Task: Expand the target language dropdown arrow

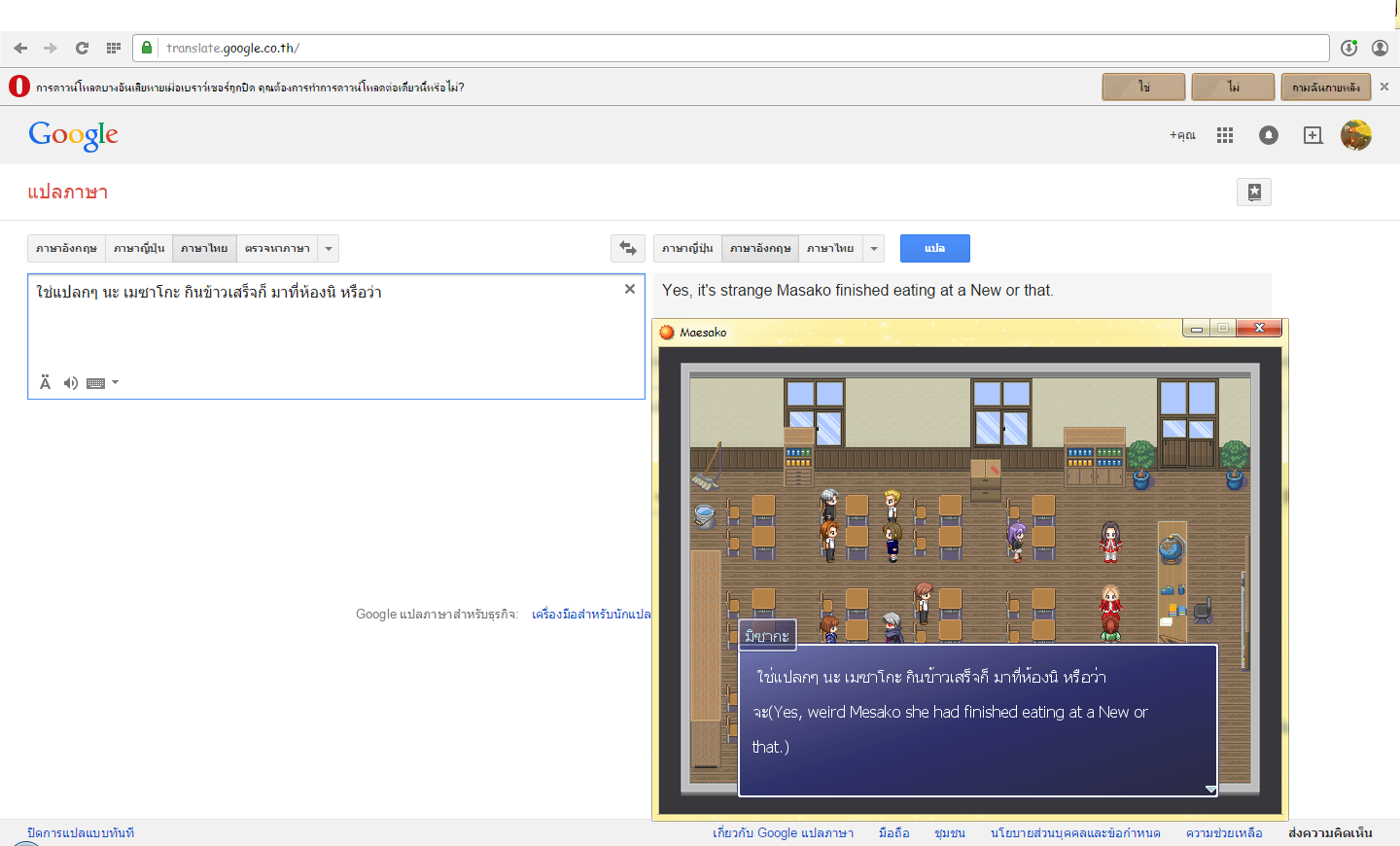Action: point(874,248)
